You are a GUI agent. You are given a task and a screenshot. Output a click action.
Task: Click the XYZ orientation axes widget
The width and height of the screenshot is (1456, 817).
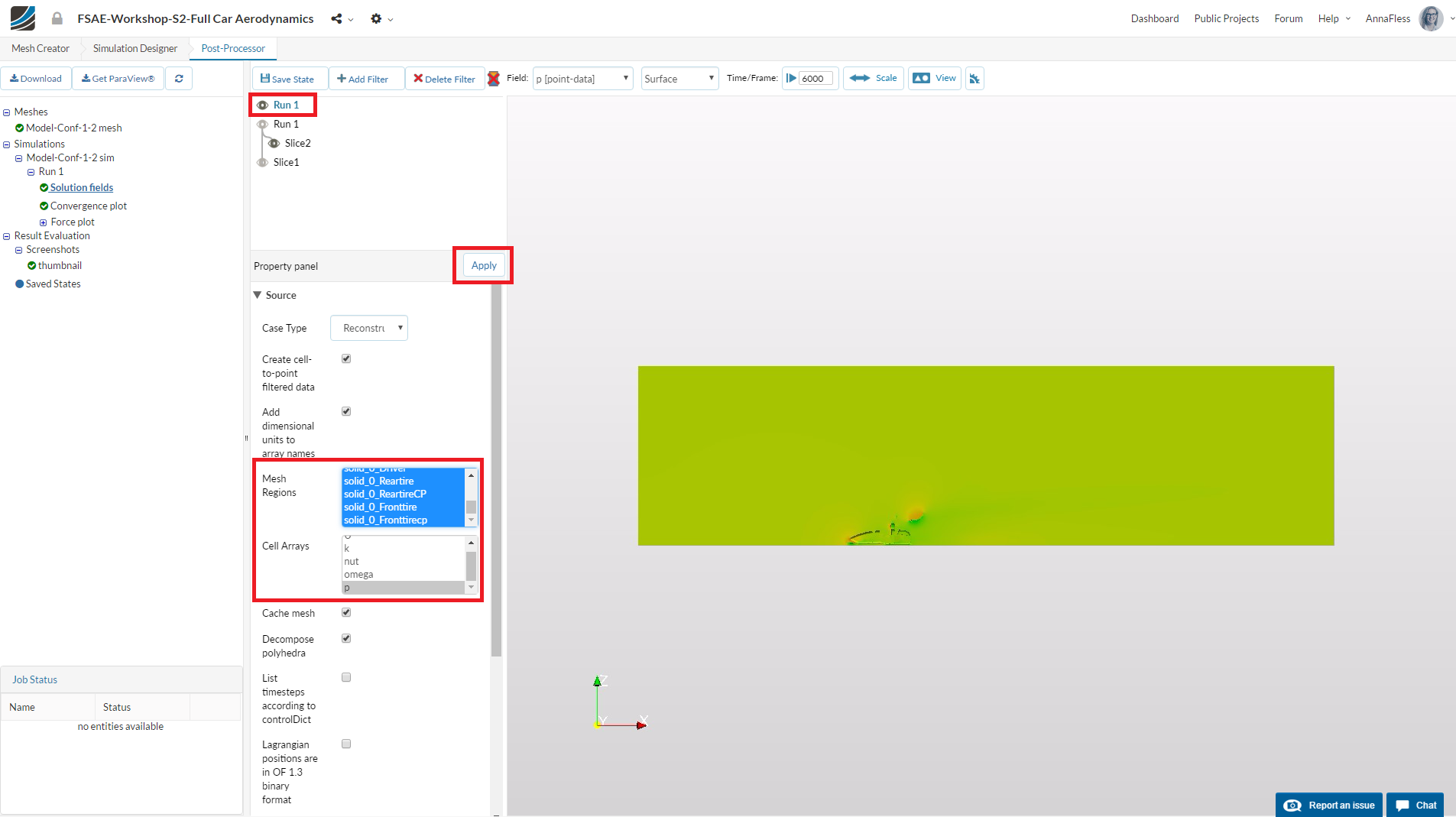(620, 702)
